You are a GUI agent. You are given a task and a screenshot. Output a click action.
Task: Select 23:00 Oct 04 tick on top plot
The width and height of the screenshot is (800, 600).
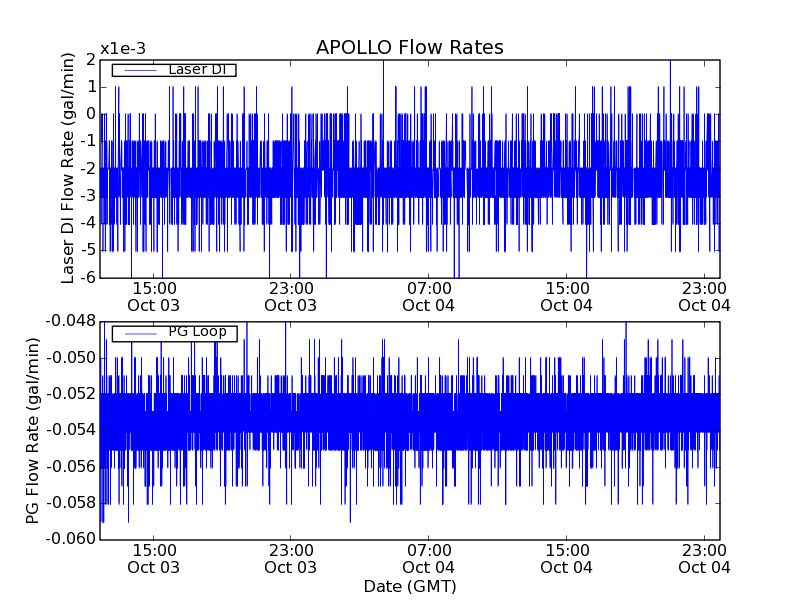point(704,296)
